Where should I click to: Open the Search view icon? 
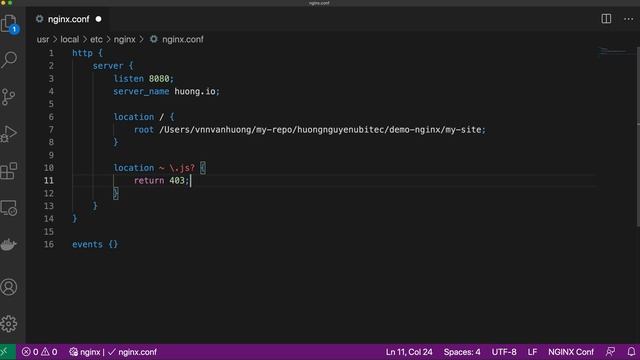9,60
